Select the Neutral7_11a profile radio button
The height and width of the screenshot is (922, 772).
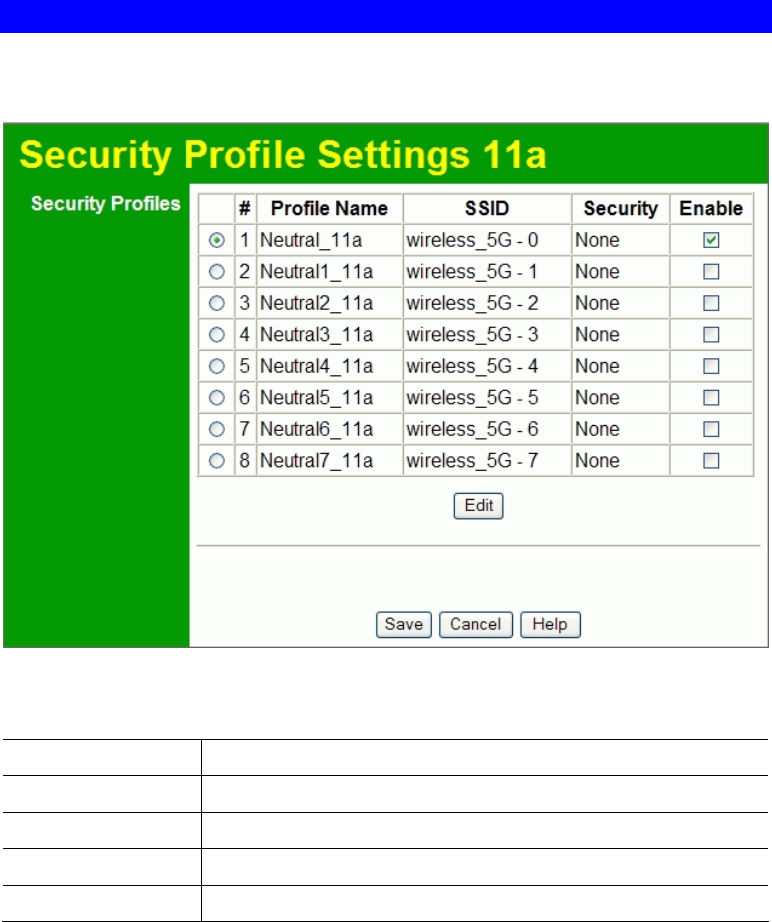(216, 461)
